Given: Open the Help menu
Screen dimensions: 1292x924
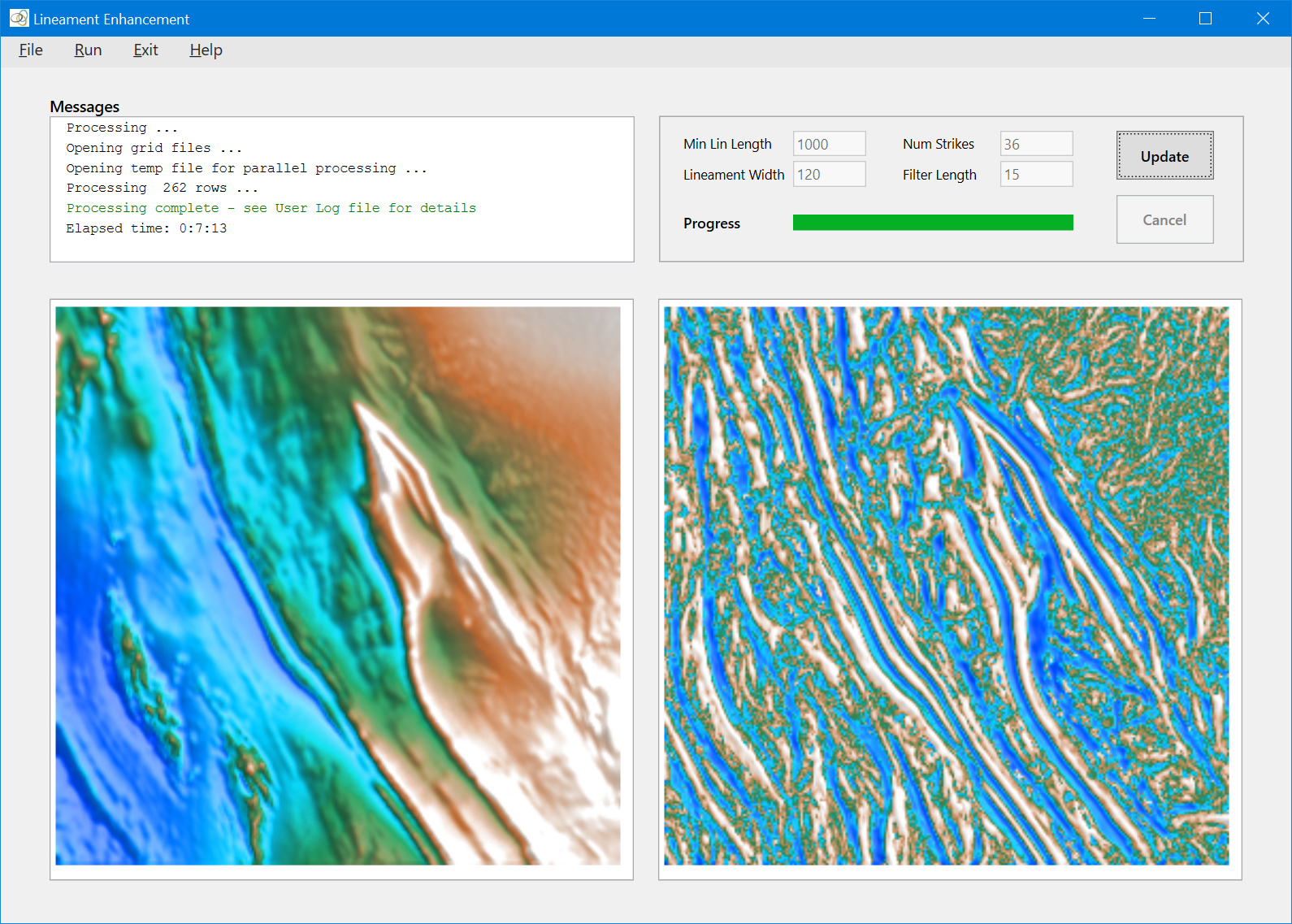Looking at the screenshot, I should tap(206, 50).
